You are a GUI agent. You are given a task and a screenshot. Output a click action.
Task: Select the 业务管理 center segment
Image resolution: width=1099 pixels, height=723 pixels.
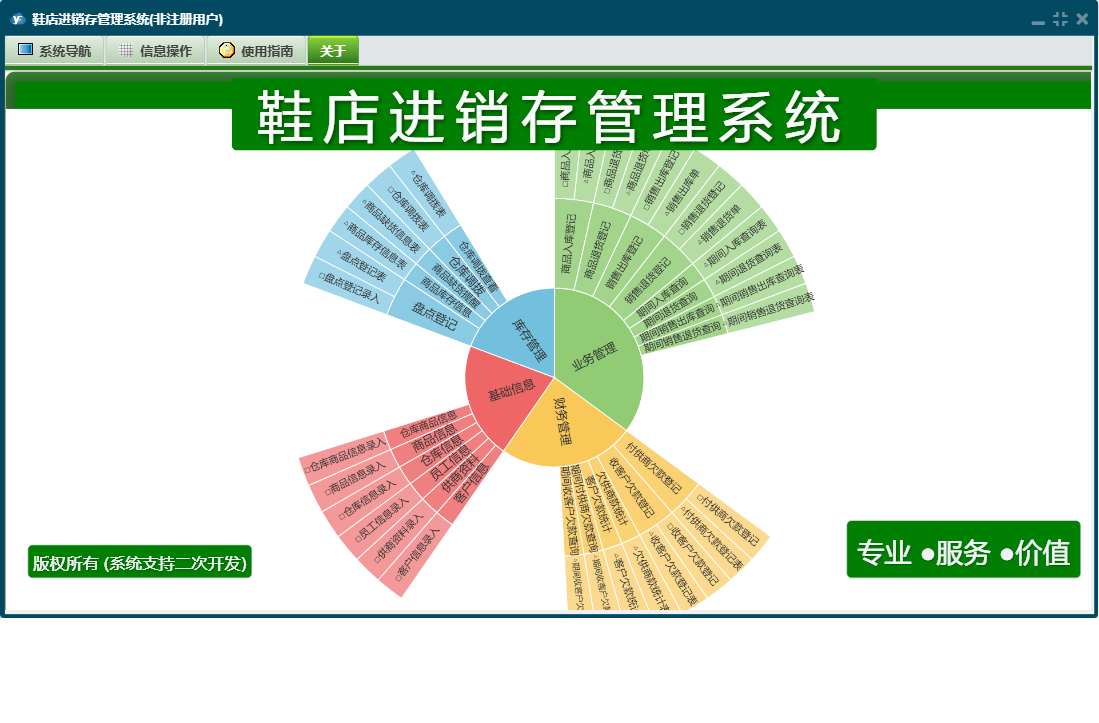(x=596, y=356)
